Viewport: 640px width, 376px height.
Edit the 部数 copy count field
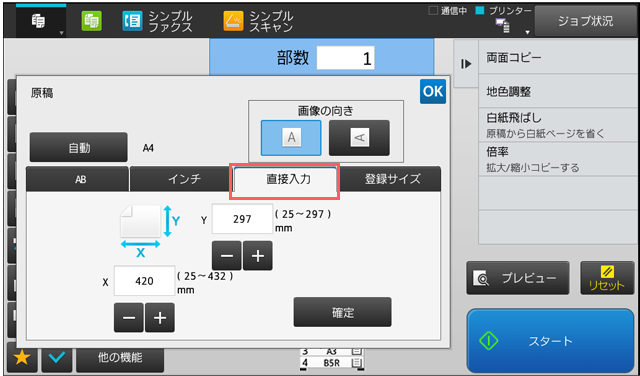(x=345, y=58)
